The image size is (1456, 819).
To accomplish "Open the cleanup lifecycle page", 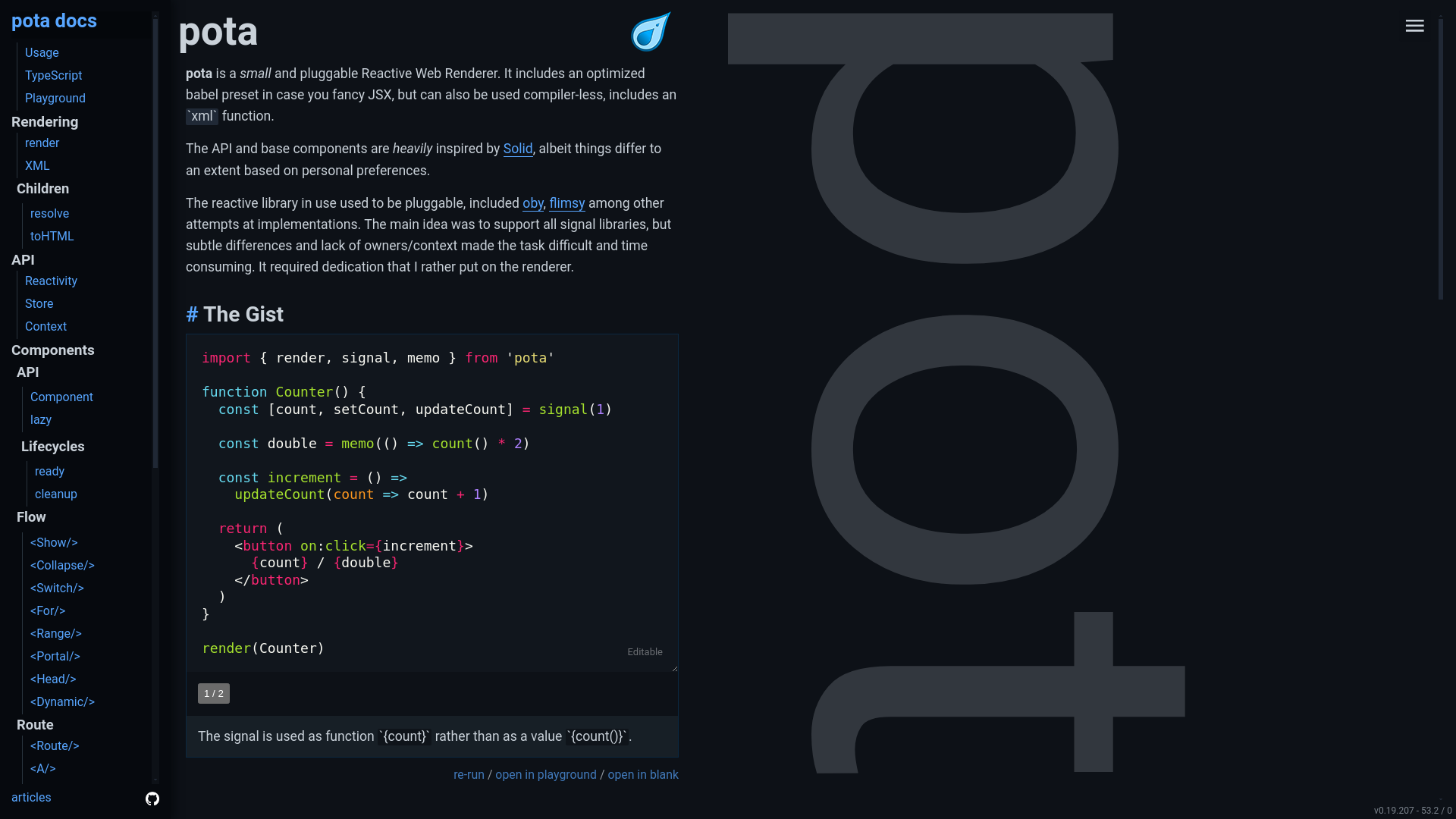I will pos(56,494).
